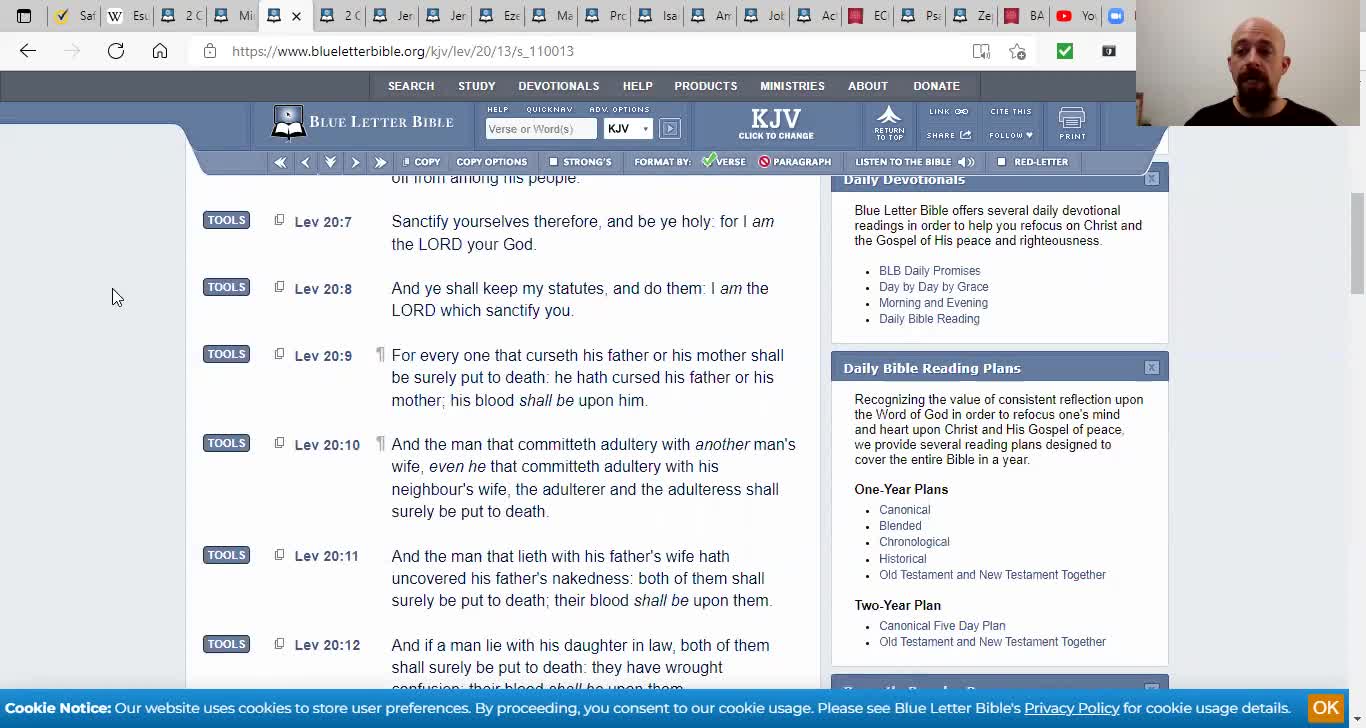1366x728 pixels.
Task: Click the browser back arrow
Action: 28,51
